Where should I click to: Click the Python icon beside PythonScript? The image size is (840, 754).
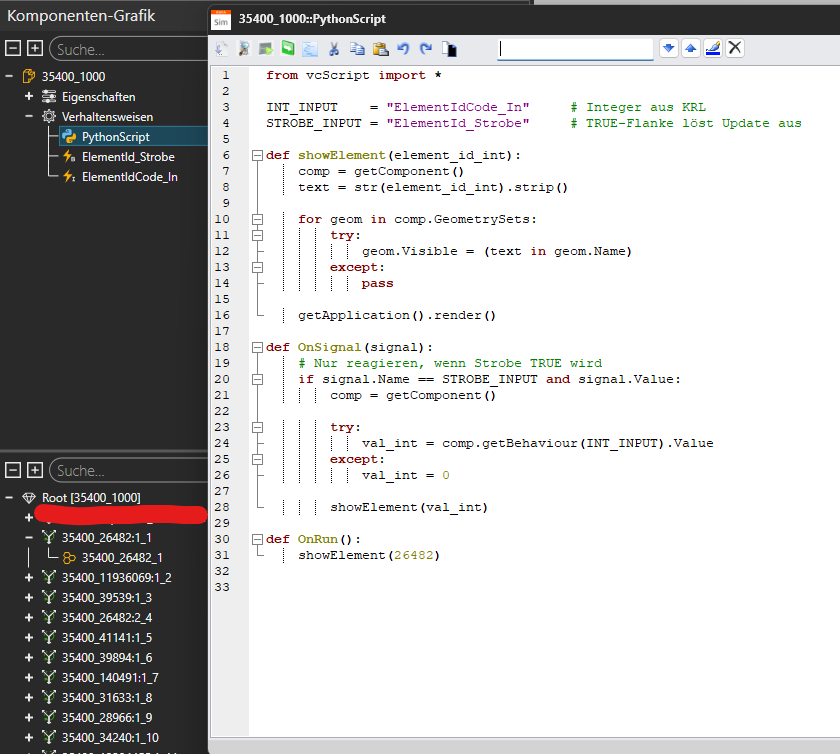(x=69, y=137)
